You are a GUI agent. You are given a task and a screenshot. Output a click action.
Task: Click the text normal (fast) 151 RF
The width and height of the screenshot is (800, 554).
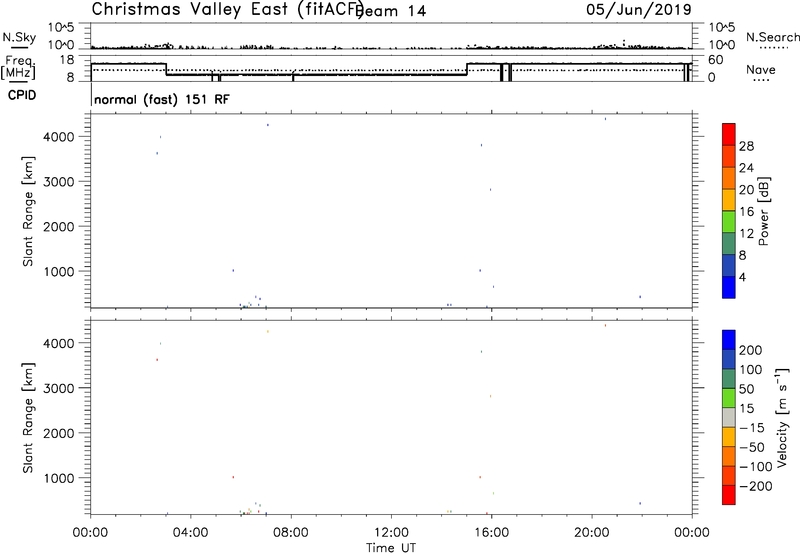click(162, 99)
